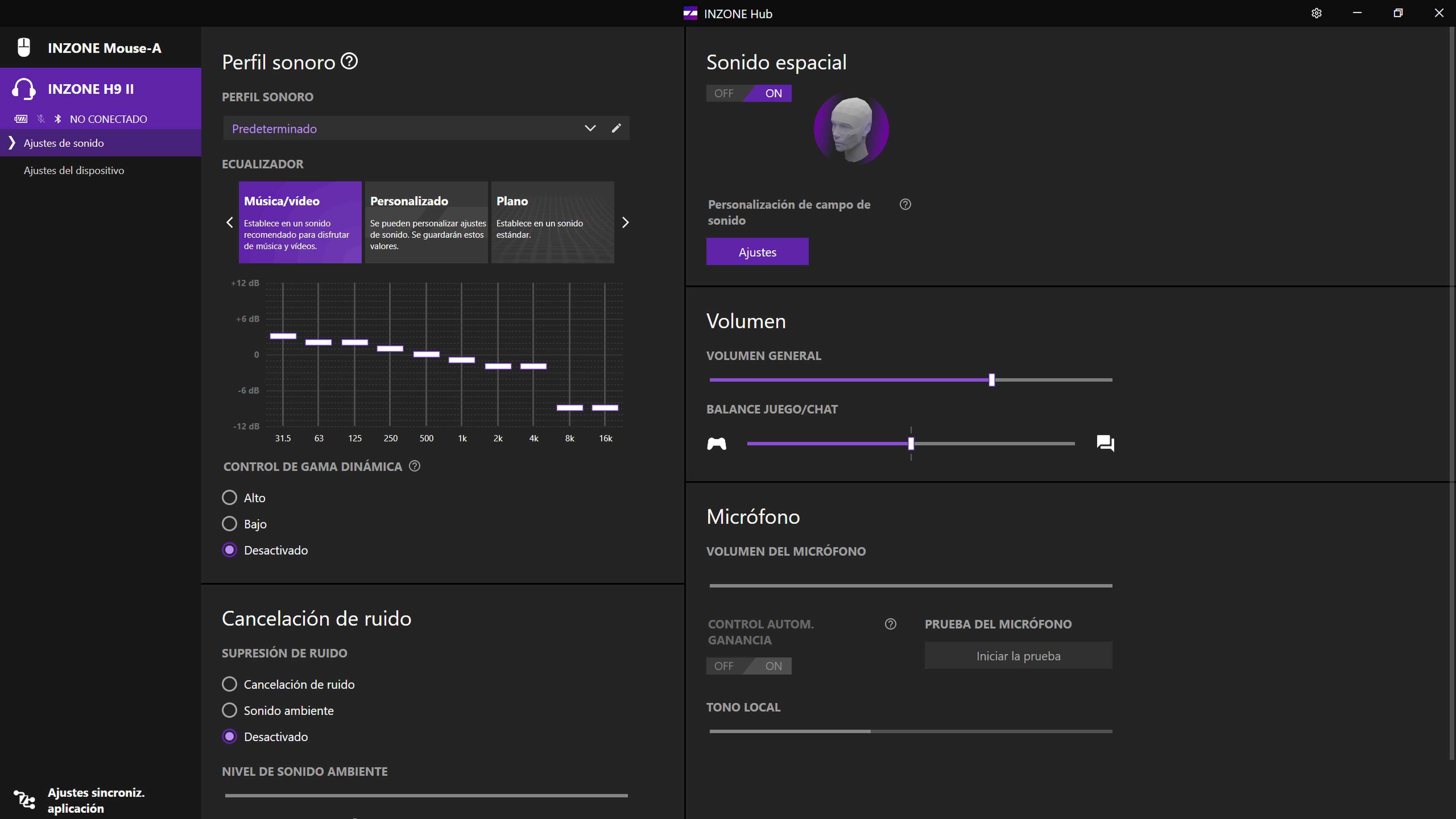The height and width of the screenshot is (819, 1456).
Task: Show next equalizer presets with right arrow
Action: tap(625, 222)
